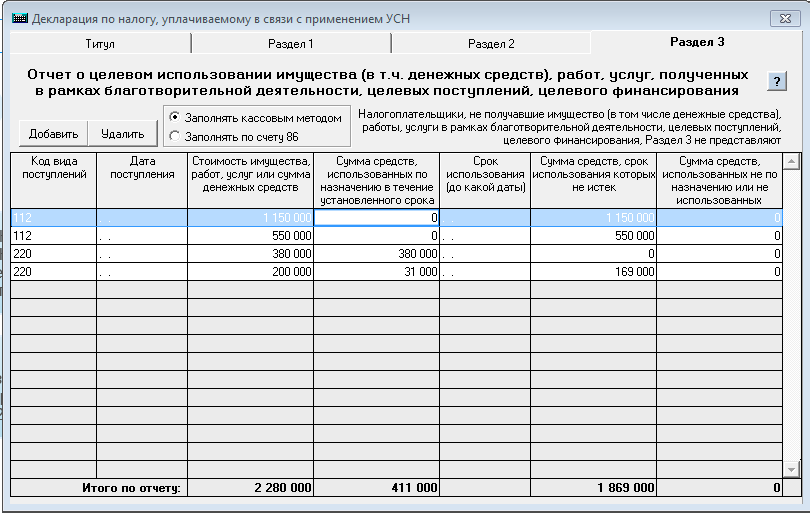Click the table scrollbar down arrow

[792, 469]
